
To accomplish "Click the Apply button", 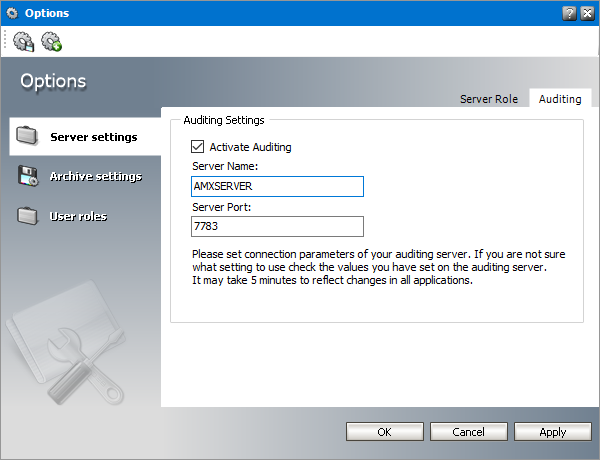I will point(552,432).
